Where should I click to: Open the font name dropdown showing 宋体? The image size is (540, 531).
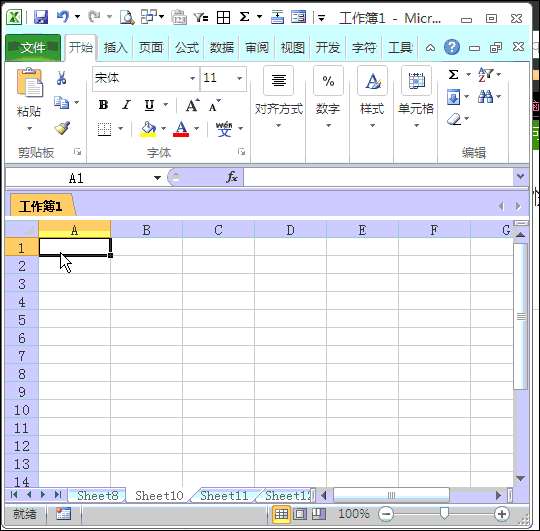[x=193, y=79]
